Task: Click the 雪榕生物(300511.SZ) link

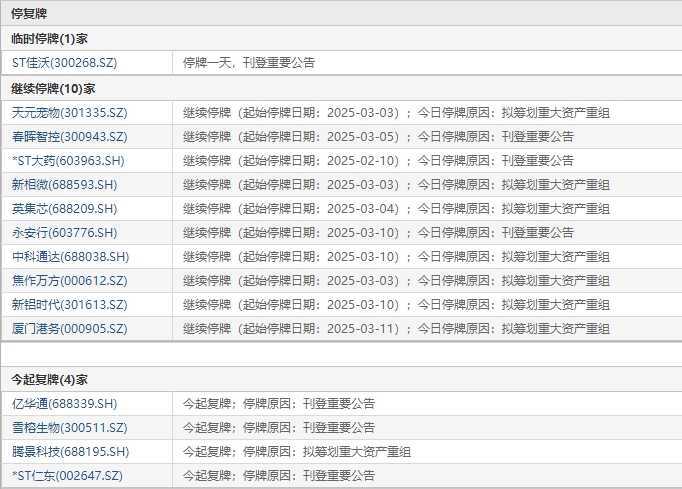Action: pyautogui.click(x=70, y=427)
